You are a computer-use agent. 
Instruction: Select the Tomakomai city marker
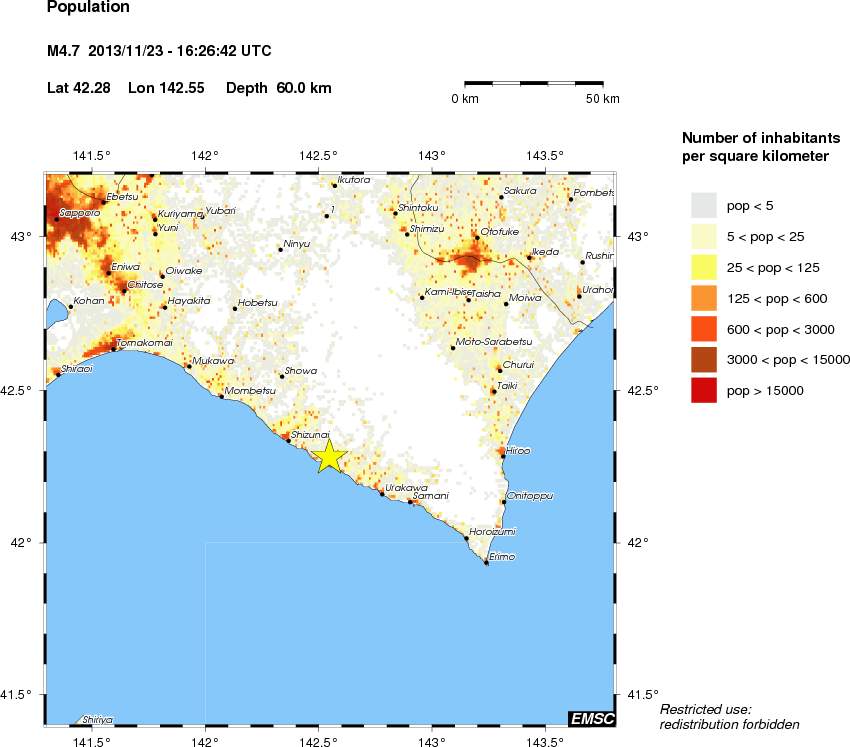pos(114,349)
